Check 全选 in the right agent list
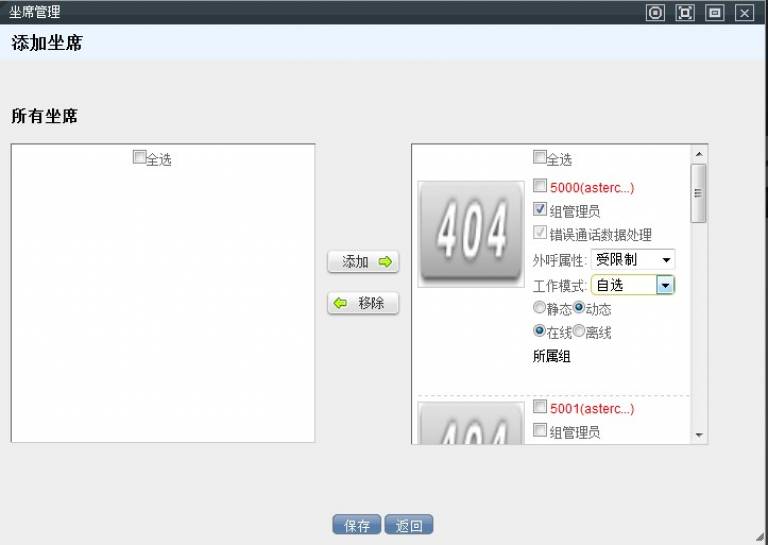768x545 pixels. [x=540, y=157]
